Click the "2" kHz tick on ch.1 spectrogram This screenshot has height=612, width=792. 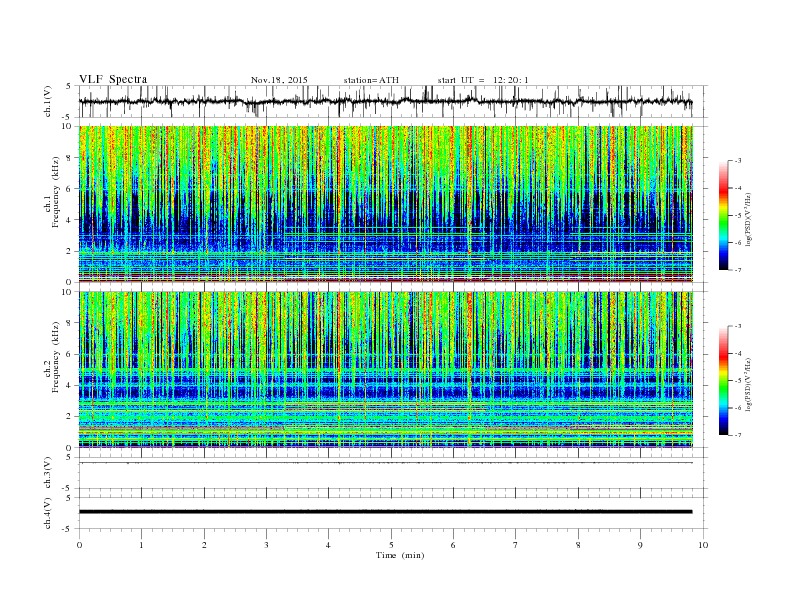(70, 251)
